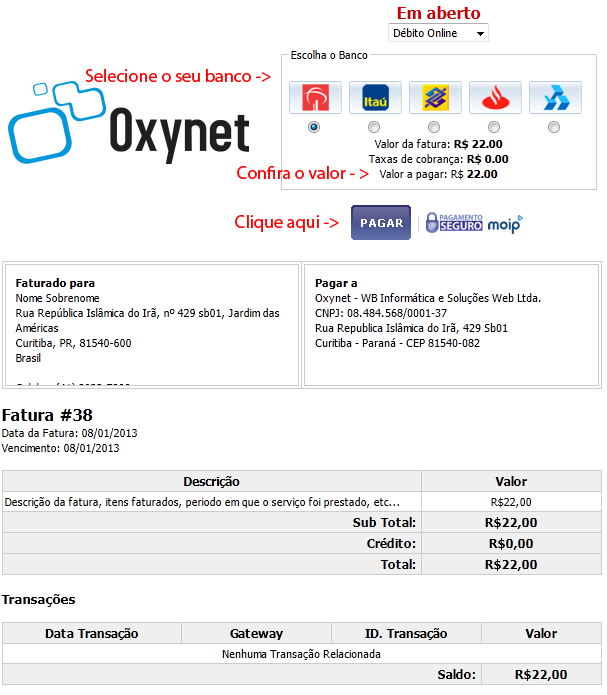Click the Itaú bank logo icon
This screenshot has width=607, height=695.
coord(375,98)
